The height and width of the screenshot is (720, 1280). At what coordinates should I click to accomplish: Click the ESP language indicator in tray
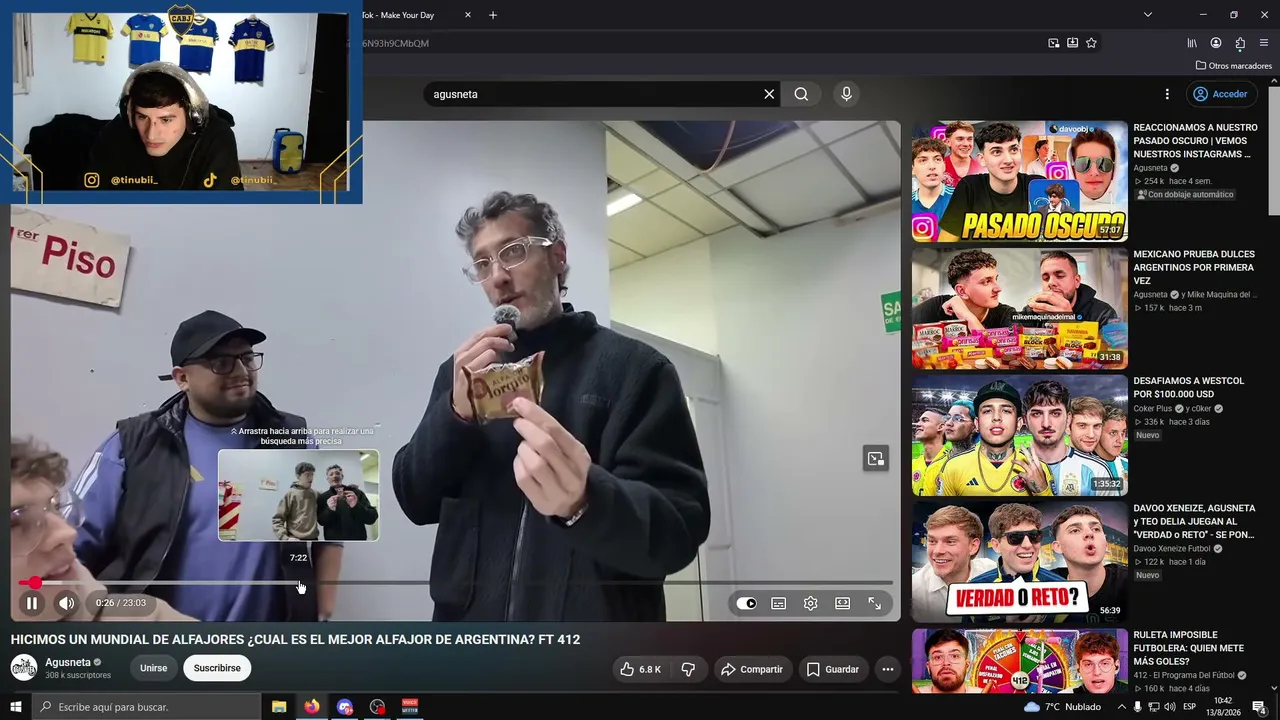pyautogui.click(x=1190, y=707)
